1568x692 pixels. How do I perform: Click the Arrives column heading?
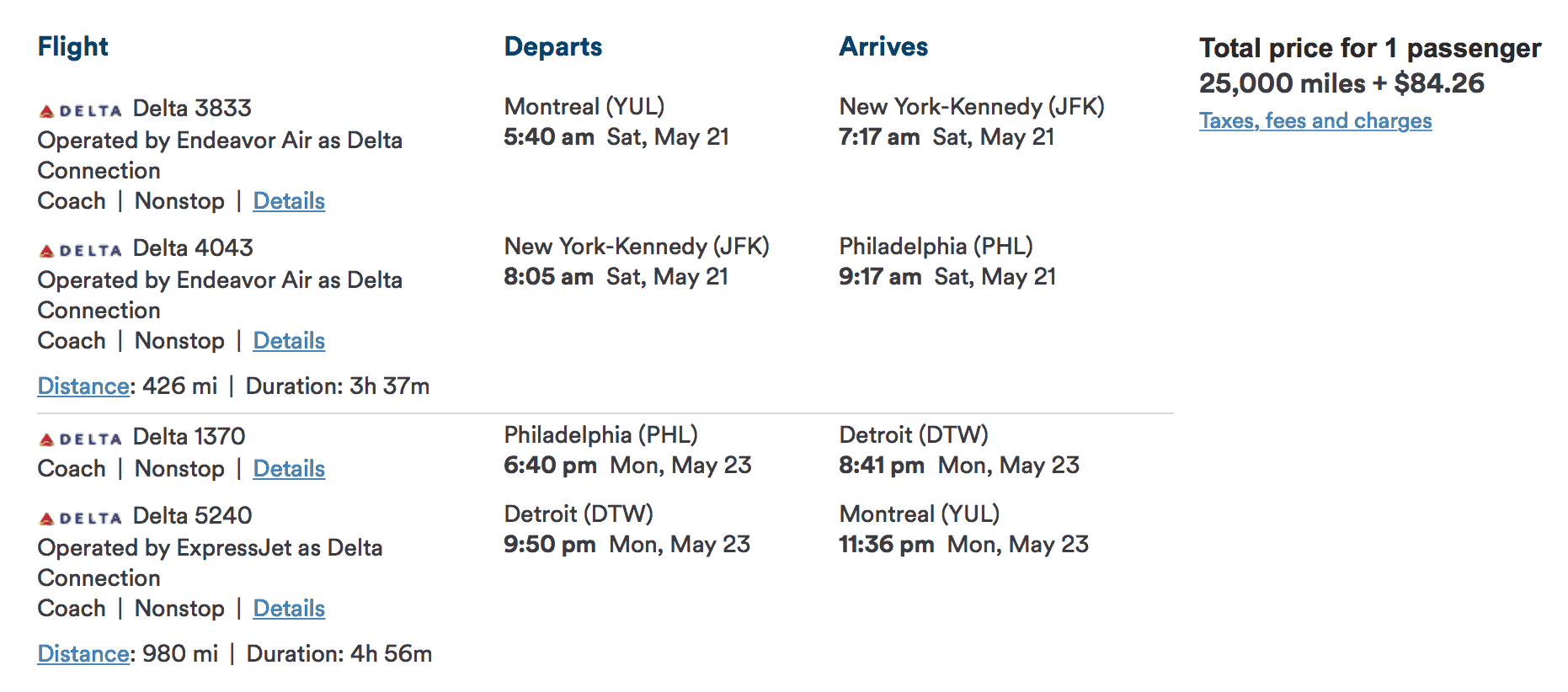tap(883, 46)
